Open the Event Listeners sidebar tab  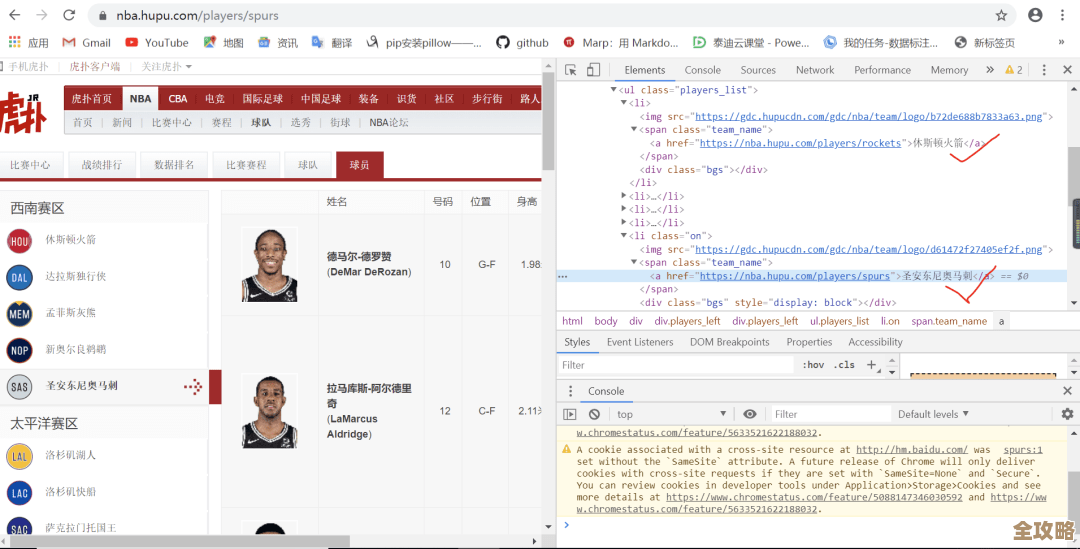[640, 342]
